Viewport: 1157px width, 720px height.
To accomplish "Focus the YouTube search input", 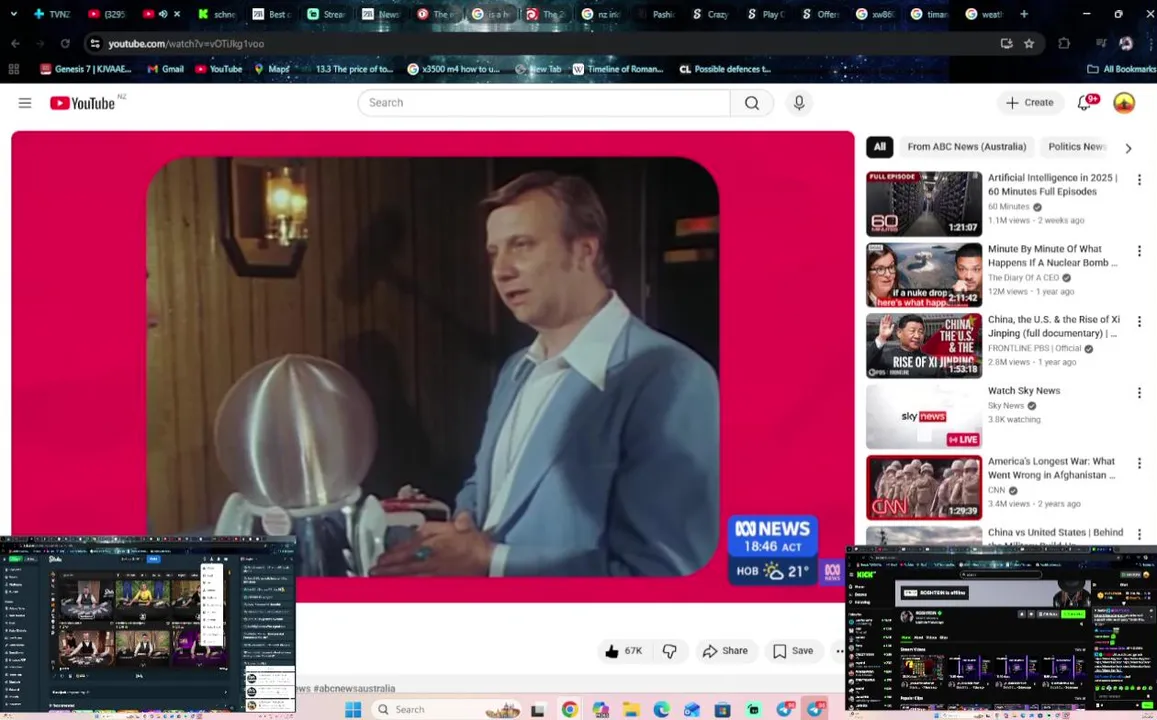I will tap(545, 103).
